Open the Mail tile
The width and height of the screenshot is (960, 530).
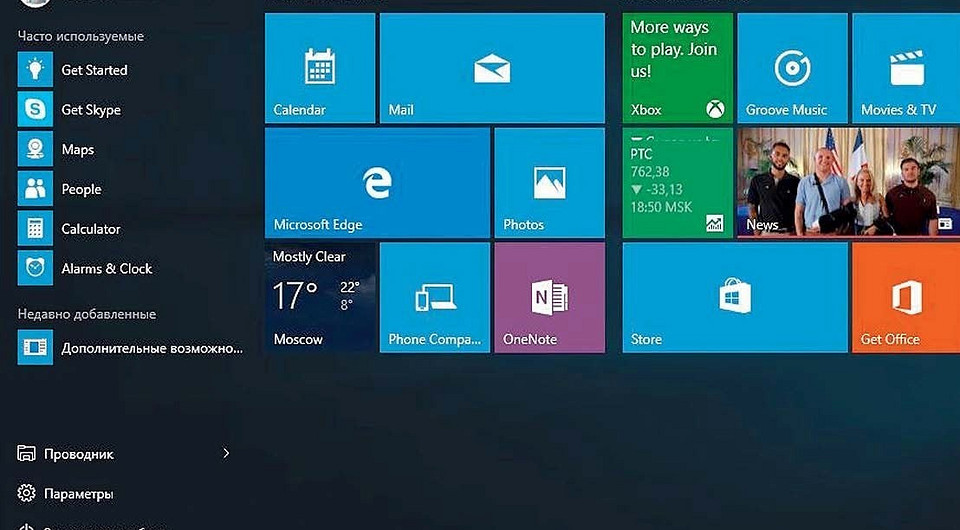(x=492, y=68)
